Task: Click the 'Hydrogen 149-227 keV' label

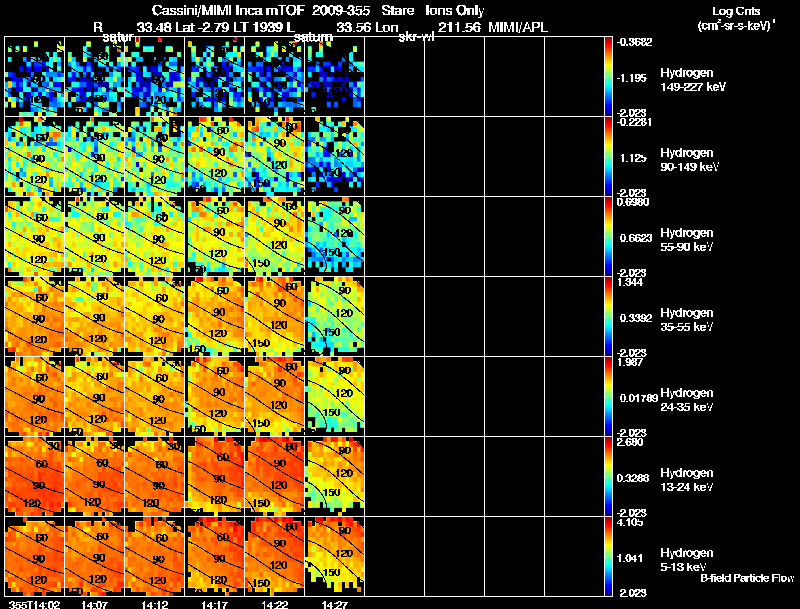Action: point(693,80)
